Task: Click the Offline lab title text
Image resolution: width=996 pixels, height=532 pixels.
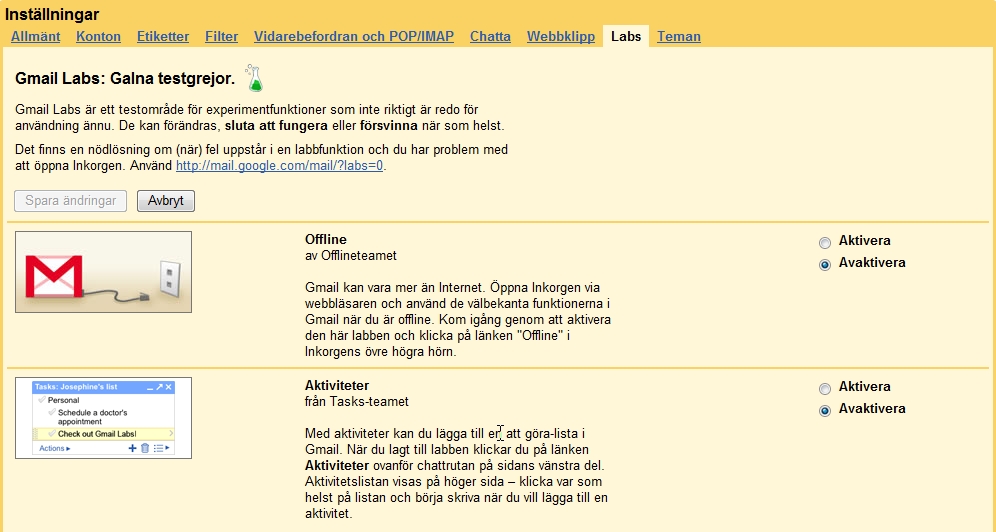Action: click(x=326, y=239)
